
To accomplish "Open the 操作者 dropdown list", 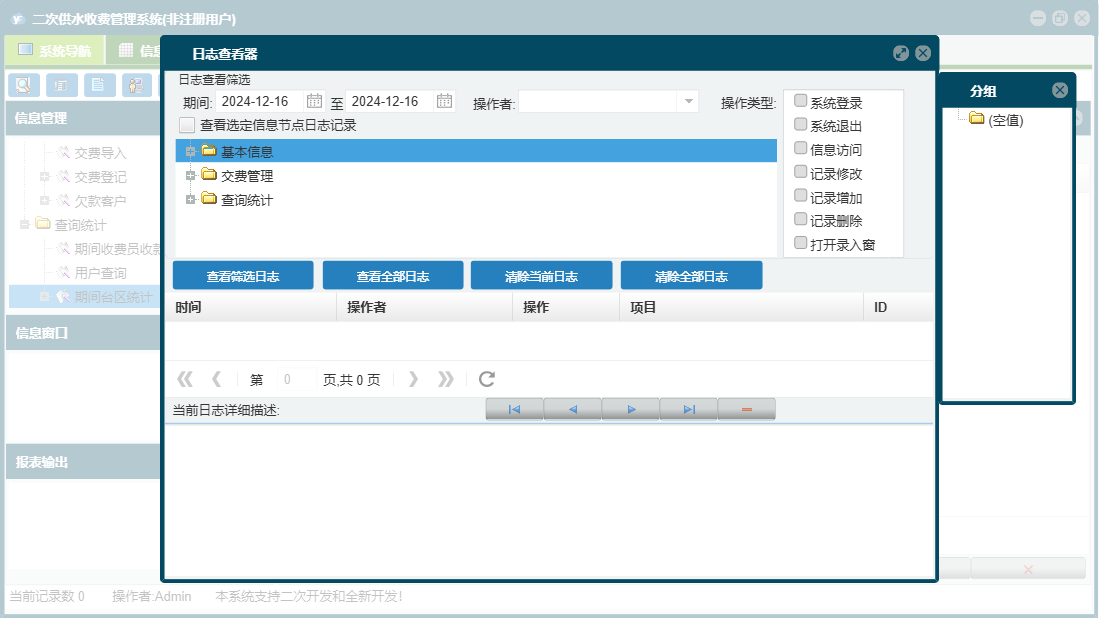I will click(x=688, y=102).
